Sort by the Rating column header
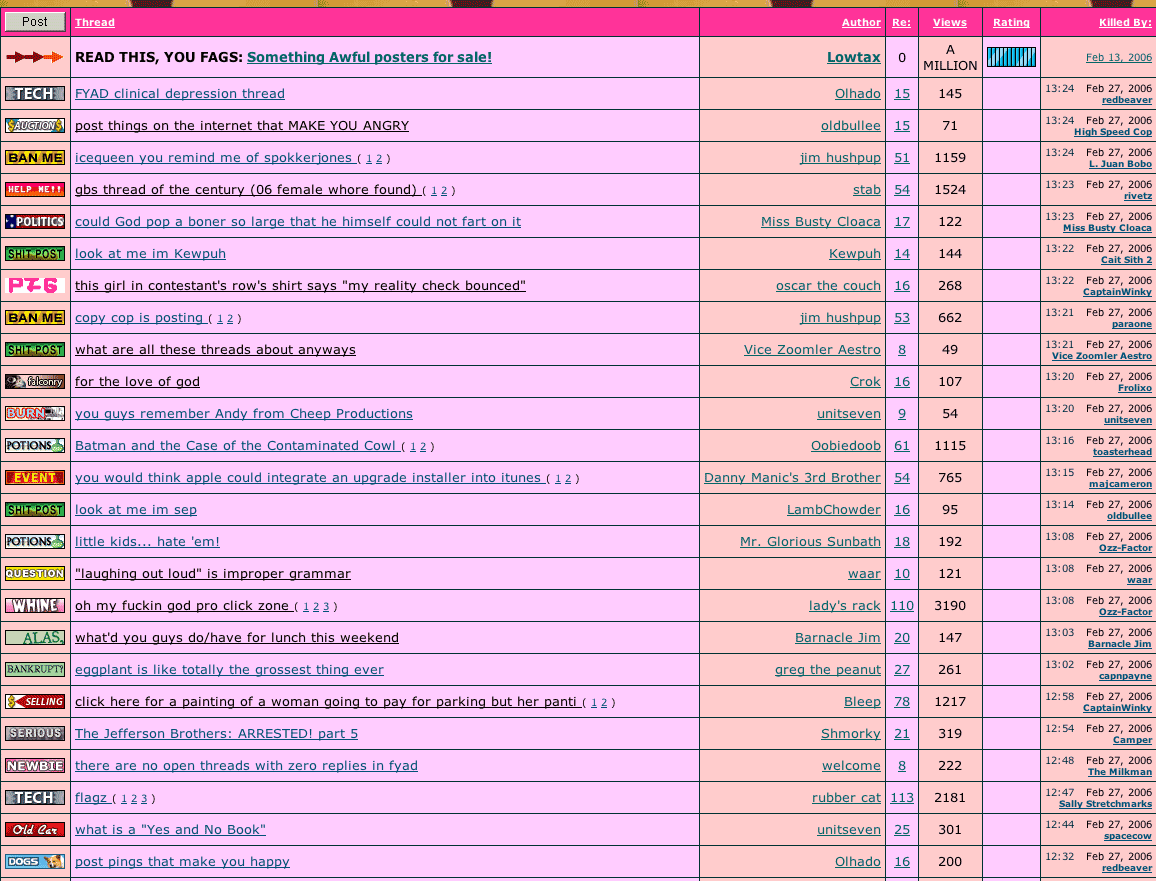 pyautogui.click(x=1011, y=22)
